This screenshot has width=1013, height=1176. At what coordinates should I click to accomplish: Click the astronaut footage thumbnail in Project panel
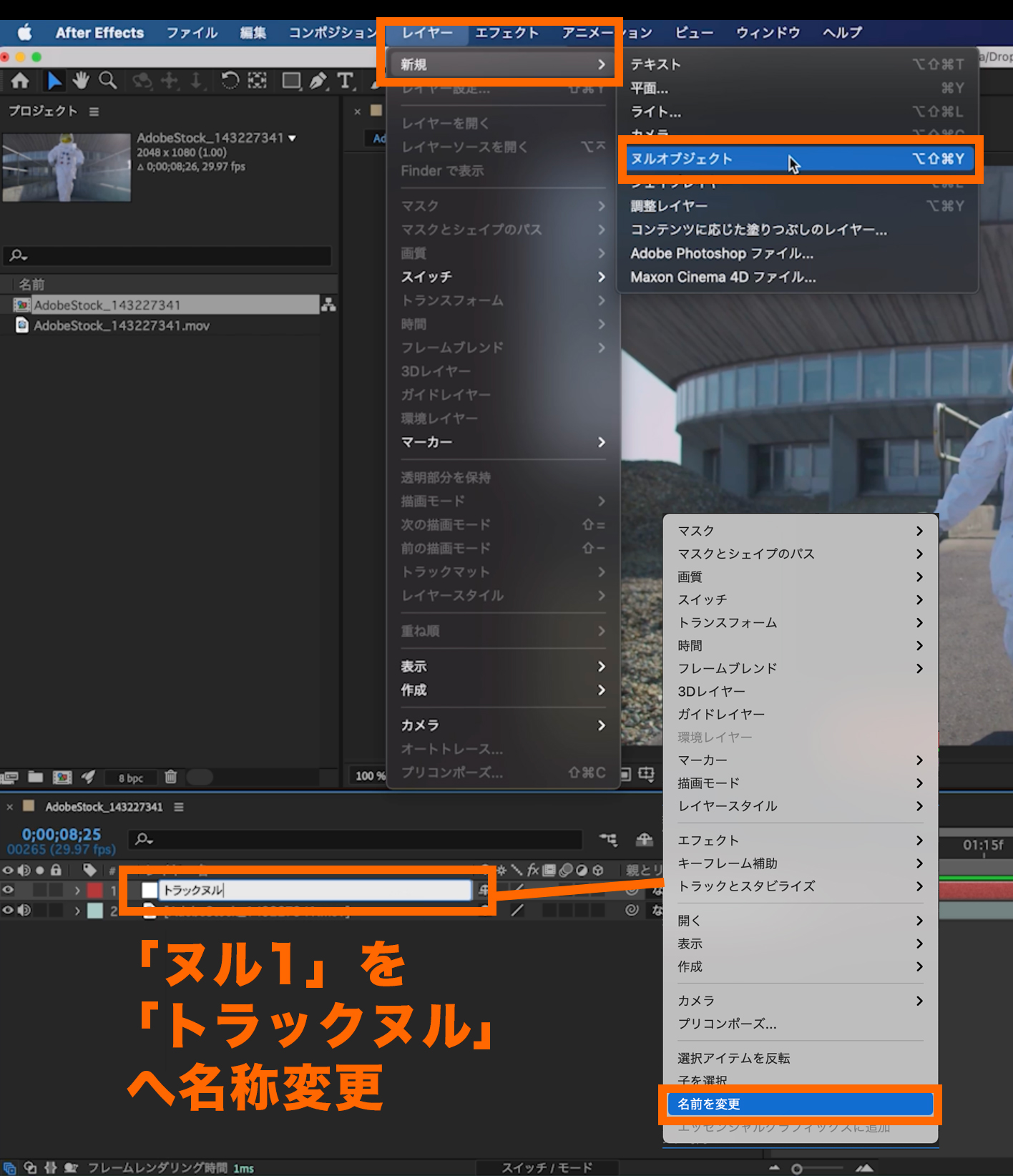coord(67,167)
